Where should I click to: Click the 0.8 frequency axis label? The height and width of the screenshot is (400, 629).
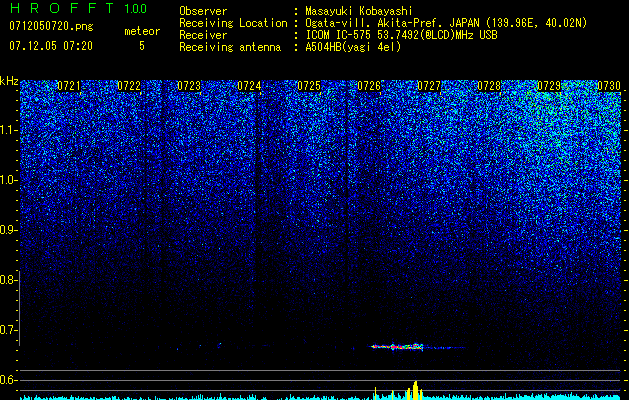(7, 280)
